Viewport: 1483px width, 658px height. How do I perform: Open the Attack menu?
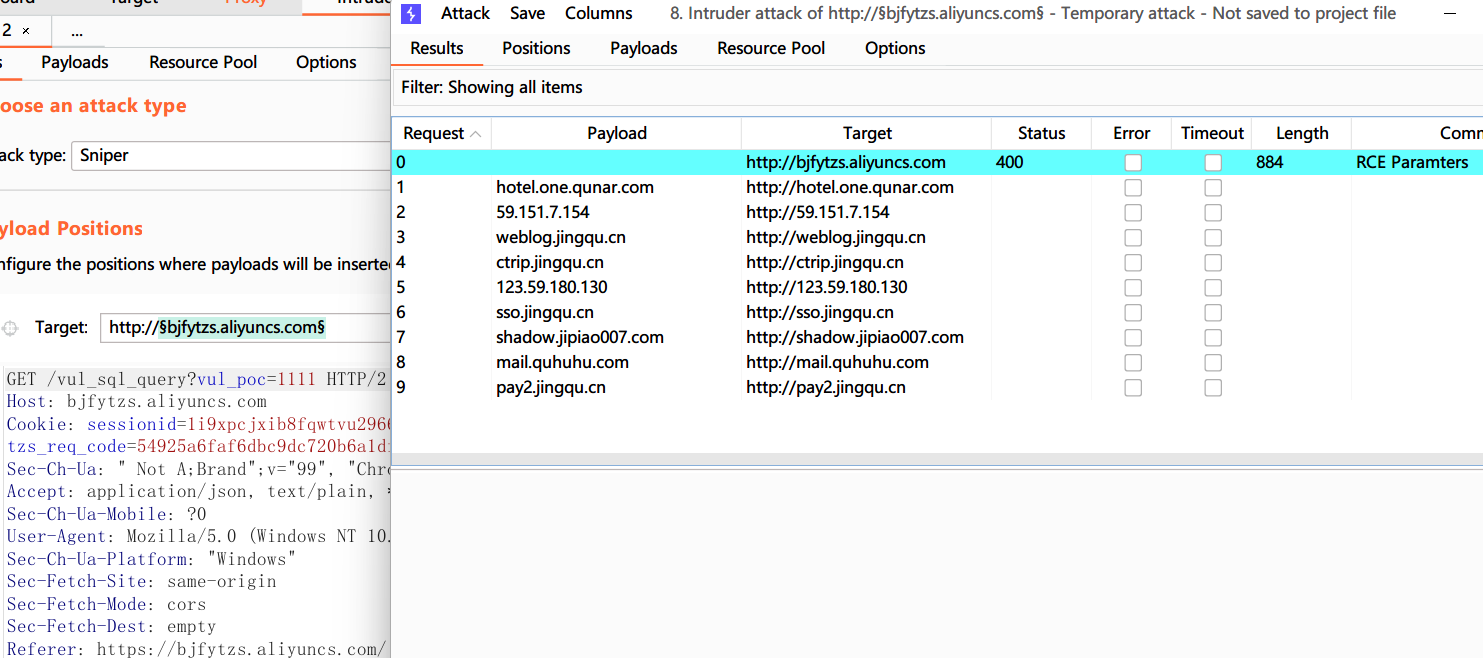click(x=465, y=14)
